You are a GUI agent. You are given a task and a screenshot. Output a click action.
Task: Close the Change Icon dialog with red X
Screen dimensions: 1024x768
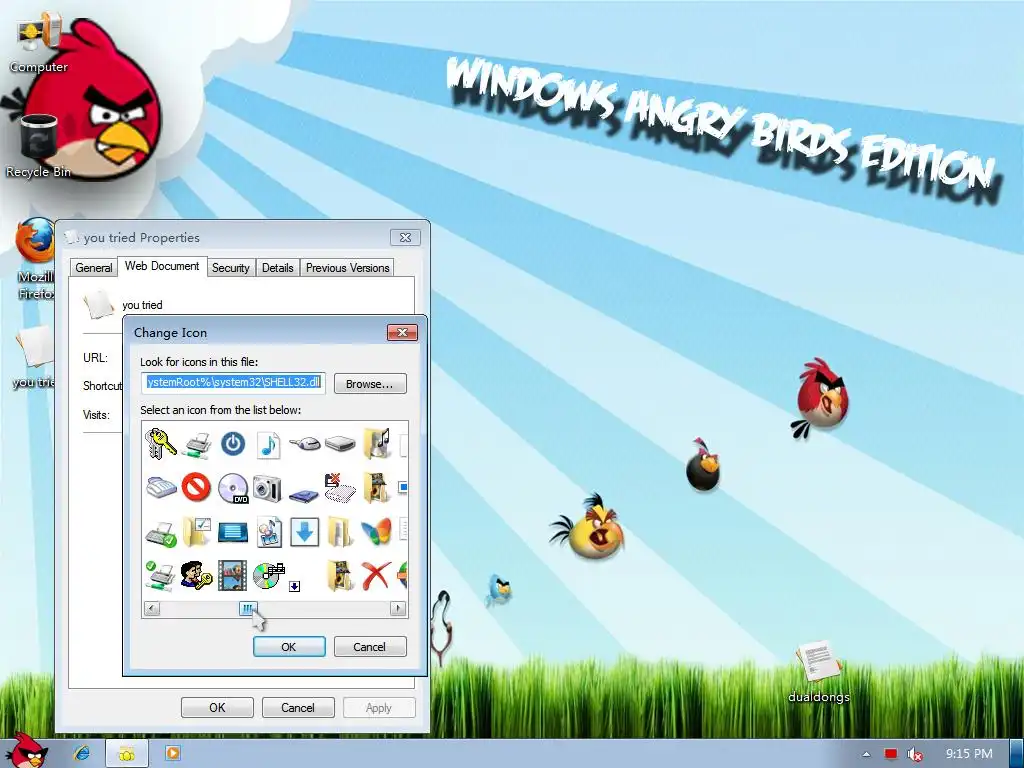pos(402,332)
